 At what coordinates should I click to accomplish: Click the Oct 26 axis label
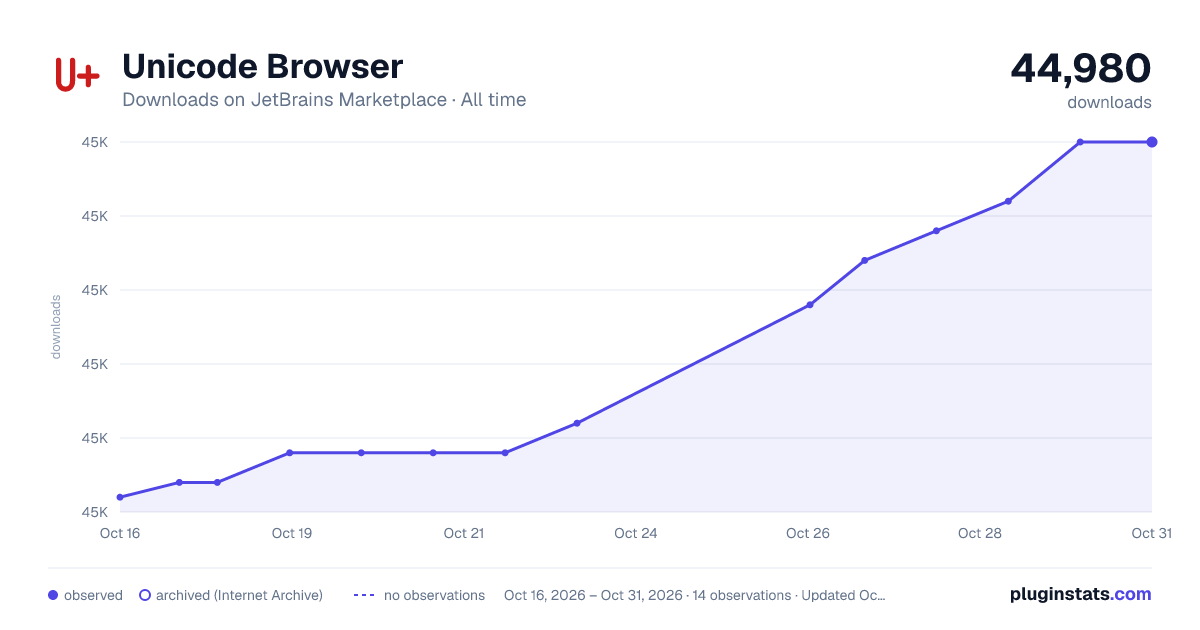tap(808, 533)
